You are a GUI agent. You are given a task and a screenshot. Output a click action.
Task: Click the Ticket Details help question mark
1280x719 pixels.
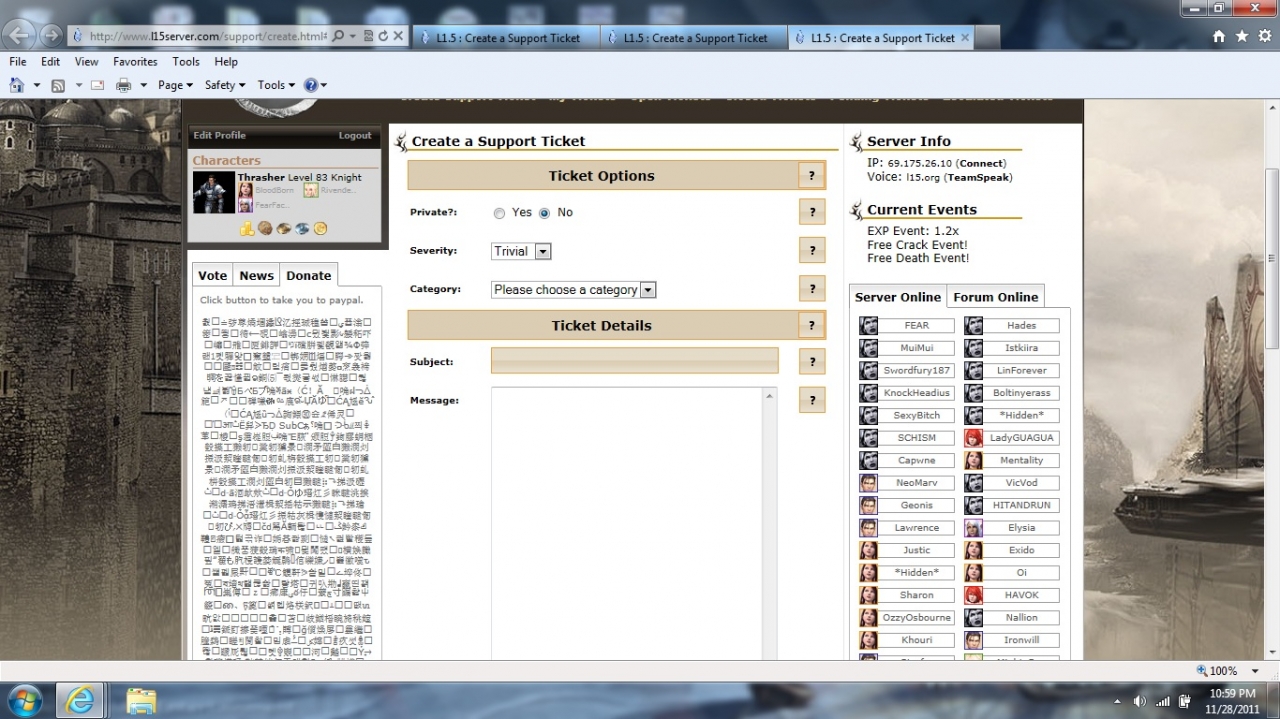point(812,325)
